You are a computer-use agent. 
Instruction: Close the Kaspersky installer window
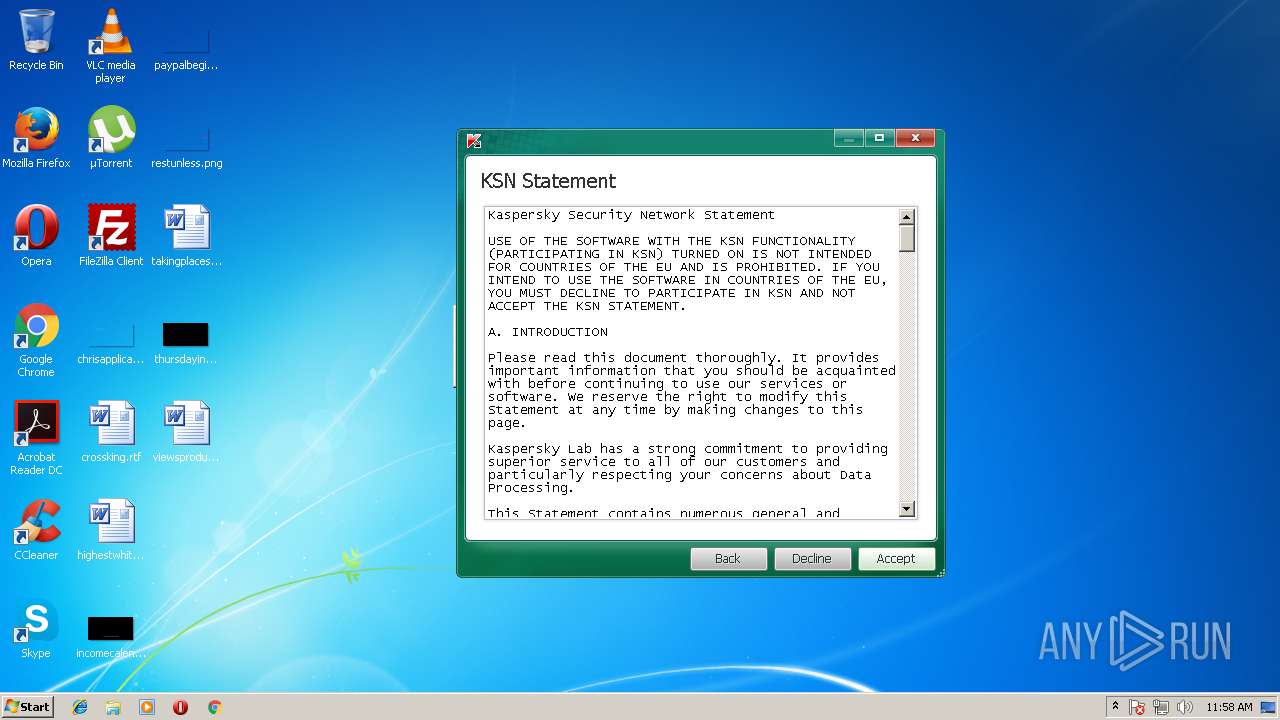[x=915, y=139]
